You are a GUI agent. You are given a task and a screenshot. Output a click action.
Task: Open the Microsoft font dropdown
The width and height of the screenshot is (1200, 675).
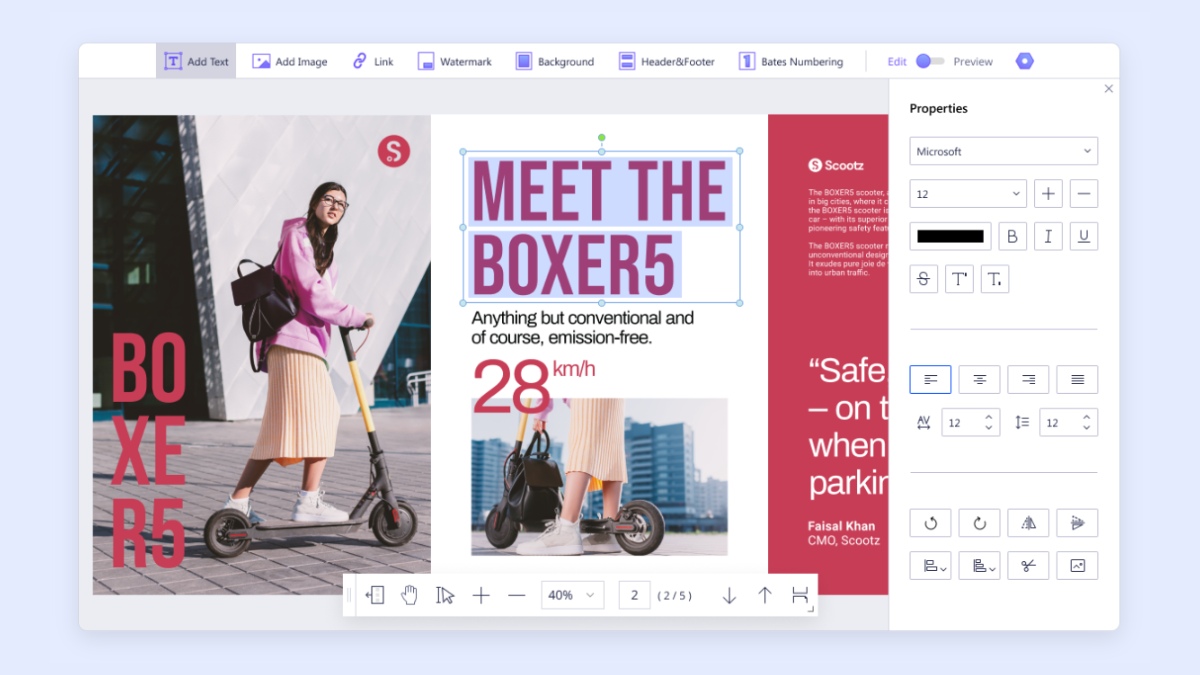pos(1003,151)
